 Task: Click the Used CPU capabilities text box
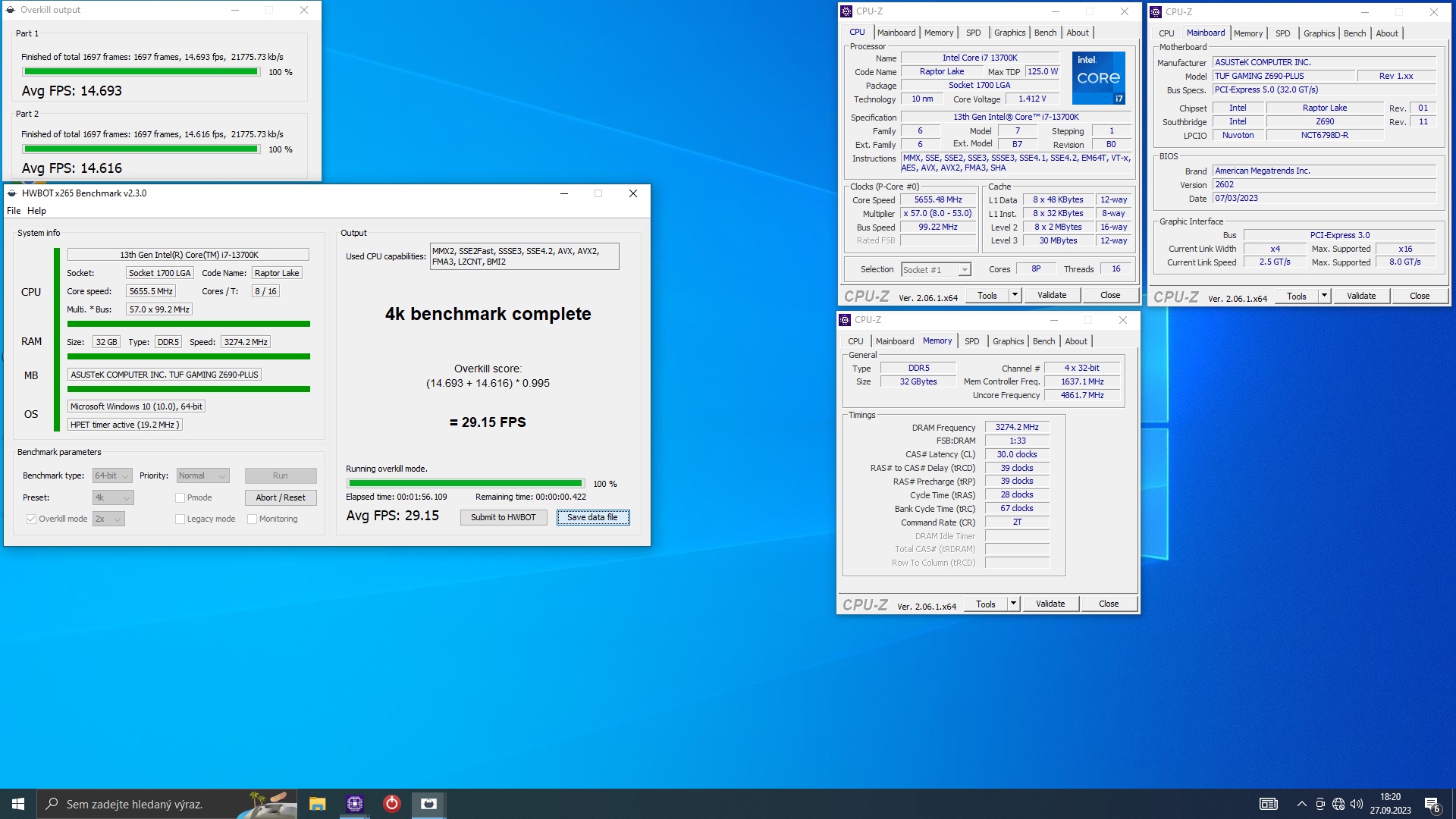(x=524, y=256)
